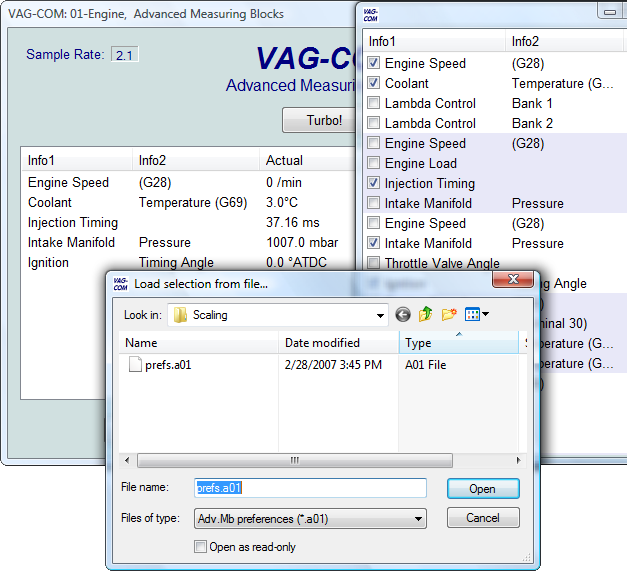Click the Back arrow icon in file dialog

click(x=403, y=315)
